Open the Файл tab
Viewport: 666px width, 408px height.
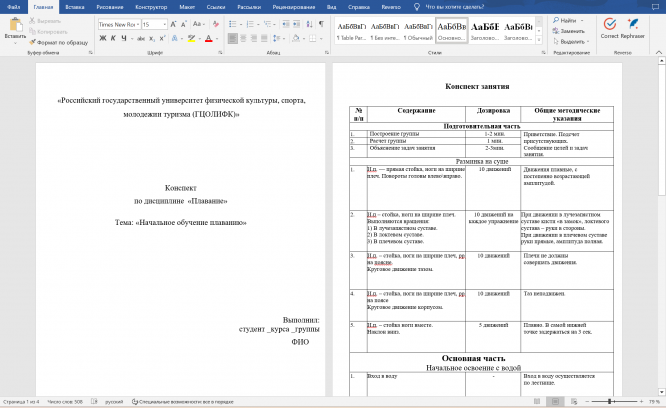pyautogui.click(x=14, y=7)
